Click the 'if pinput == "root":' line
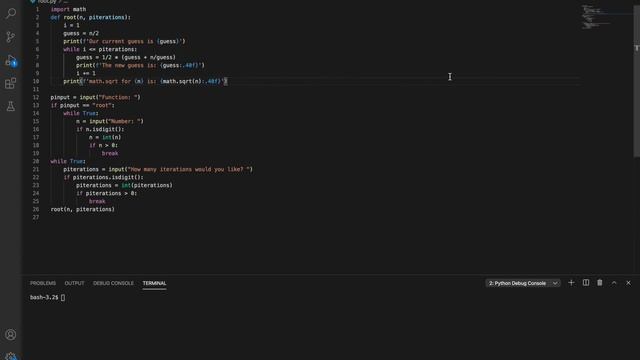640x360 pixels. click(82, 105)
